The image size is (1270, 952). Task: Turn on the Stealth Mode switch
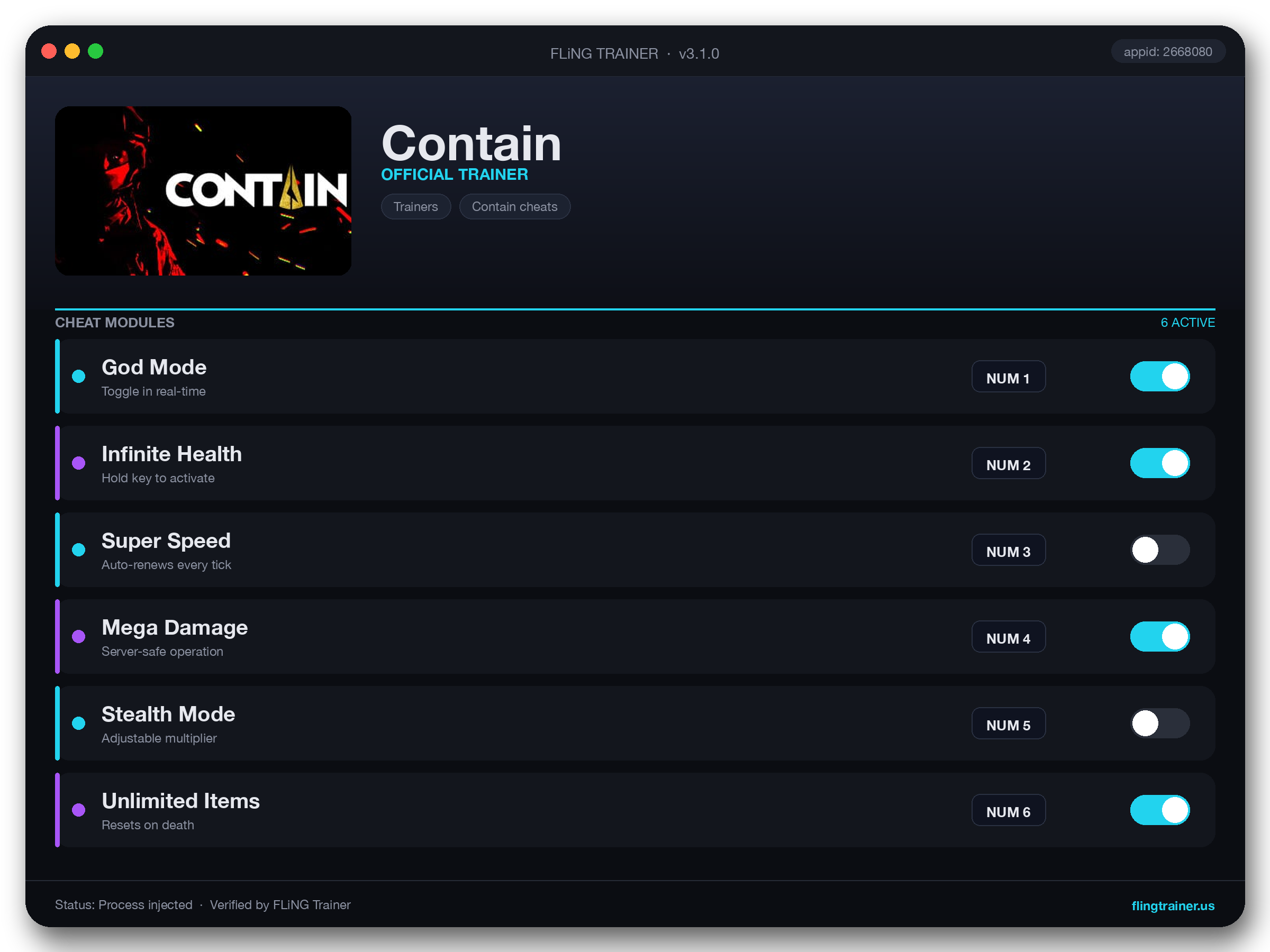[x=1159, y=723]
